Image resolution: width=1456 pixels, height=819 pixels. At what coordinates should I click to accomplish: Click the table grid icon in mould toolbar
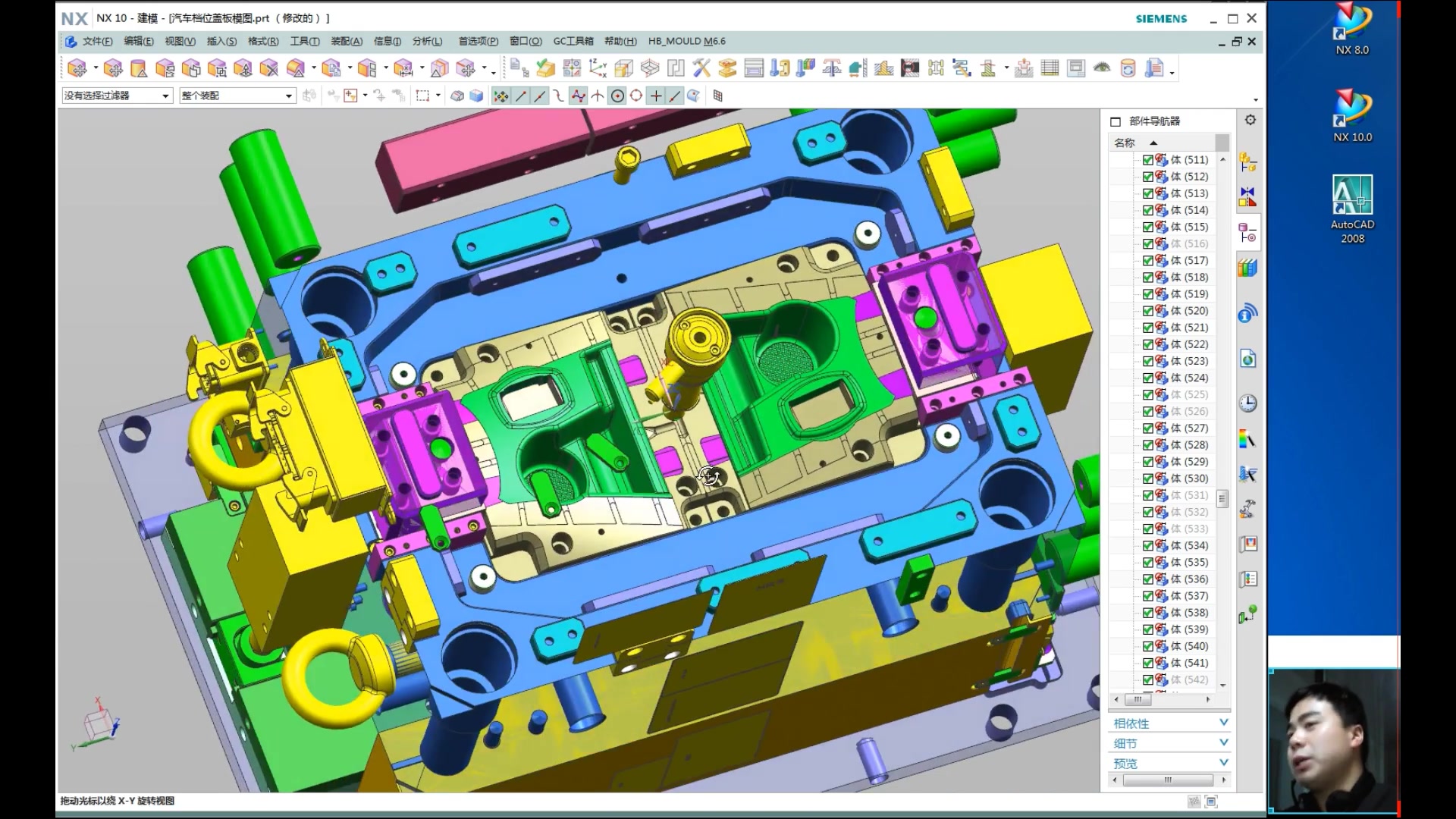click(x=1050, y=68)
